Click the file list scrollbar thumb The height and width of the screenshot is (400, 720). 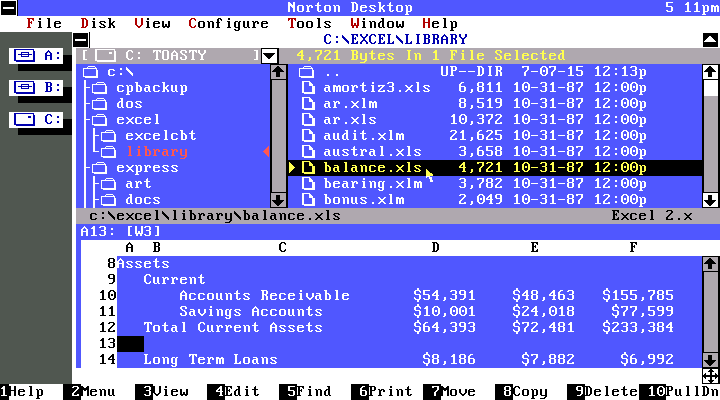710,88
